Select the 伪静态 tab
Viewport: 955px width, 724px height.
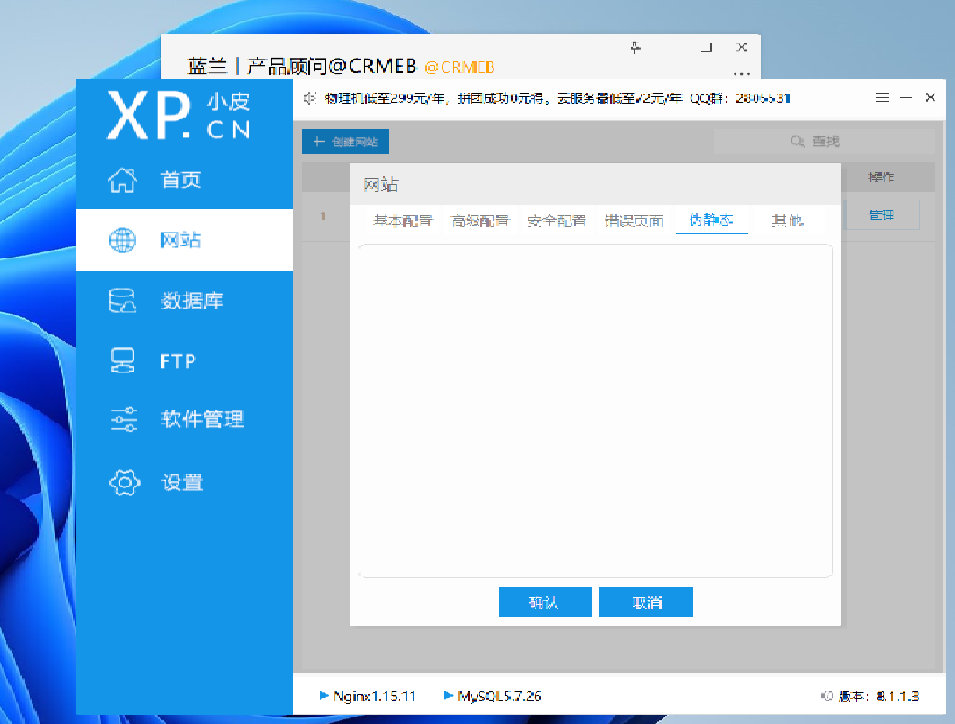(711, 220)
